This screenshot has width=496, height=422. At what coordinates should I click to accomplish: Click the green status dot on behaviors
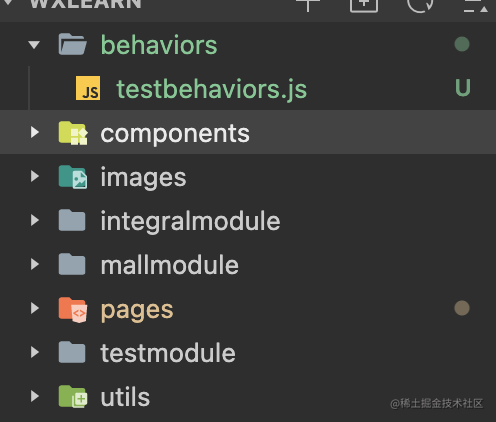point(462,44)
